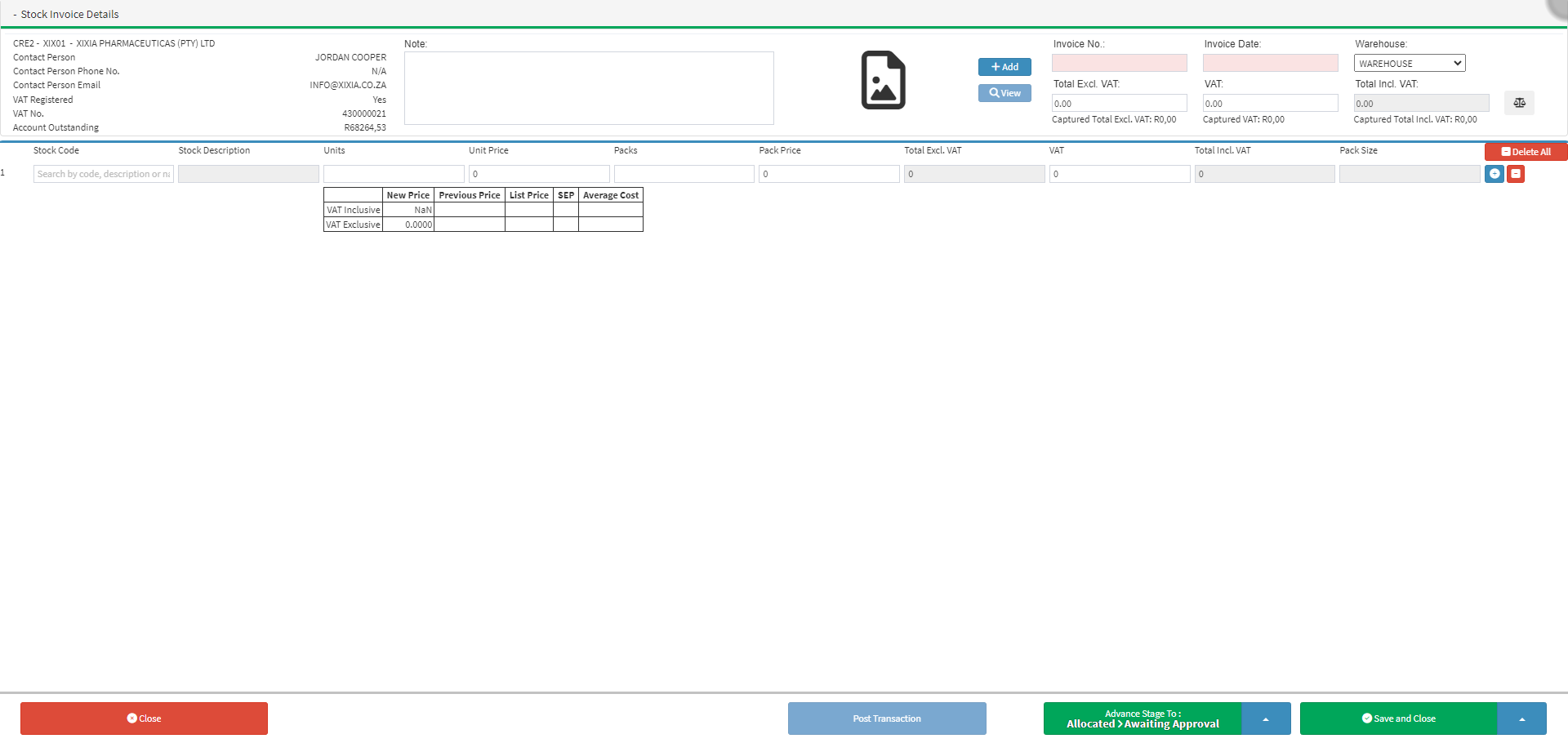Expand the Advance Stage options arrow

pyautogui.click(x=1266, y=719)
